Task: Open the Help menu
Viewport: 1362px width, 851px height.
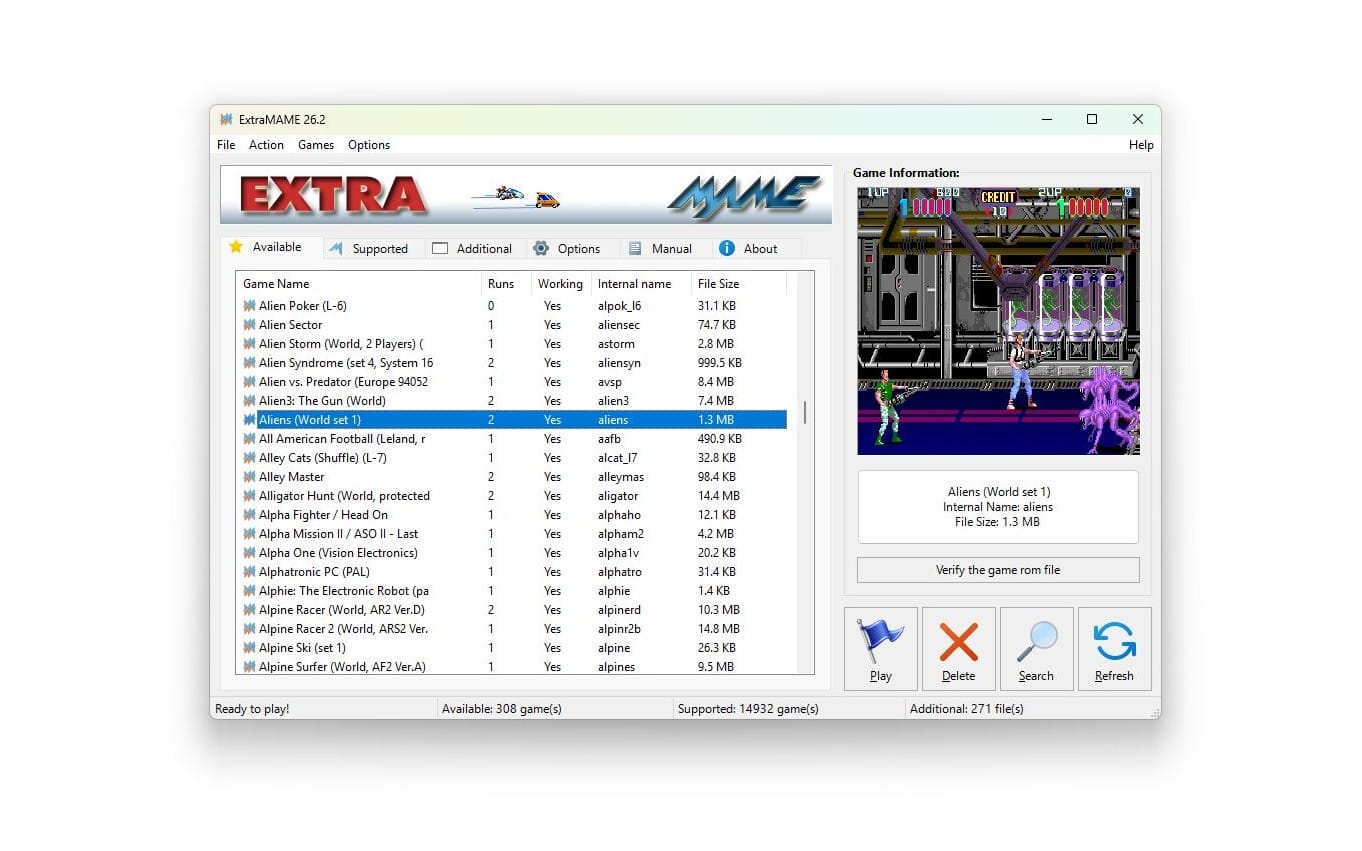Action: [x=1141, y=145]
